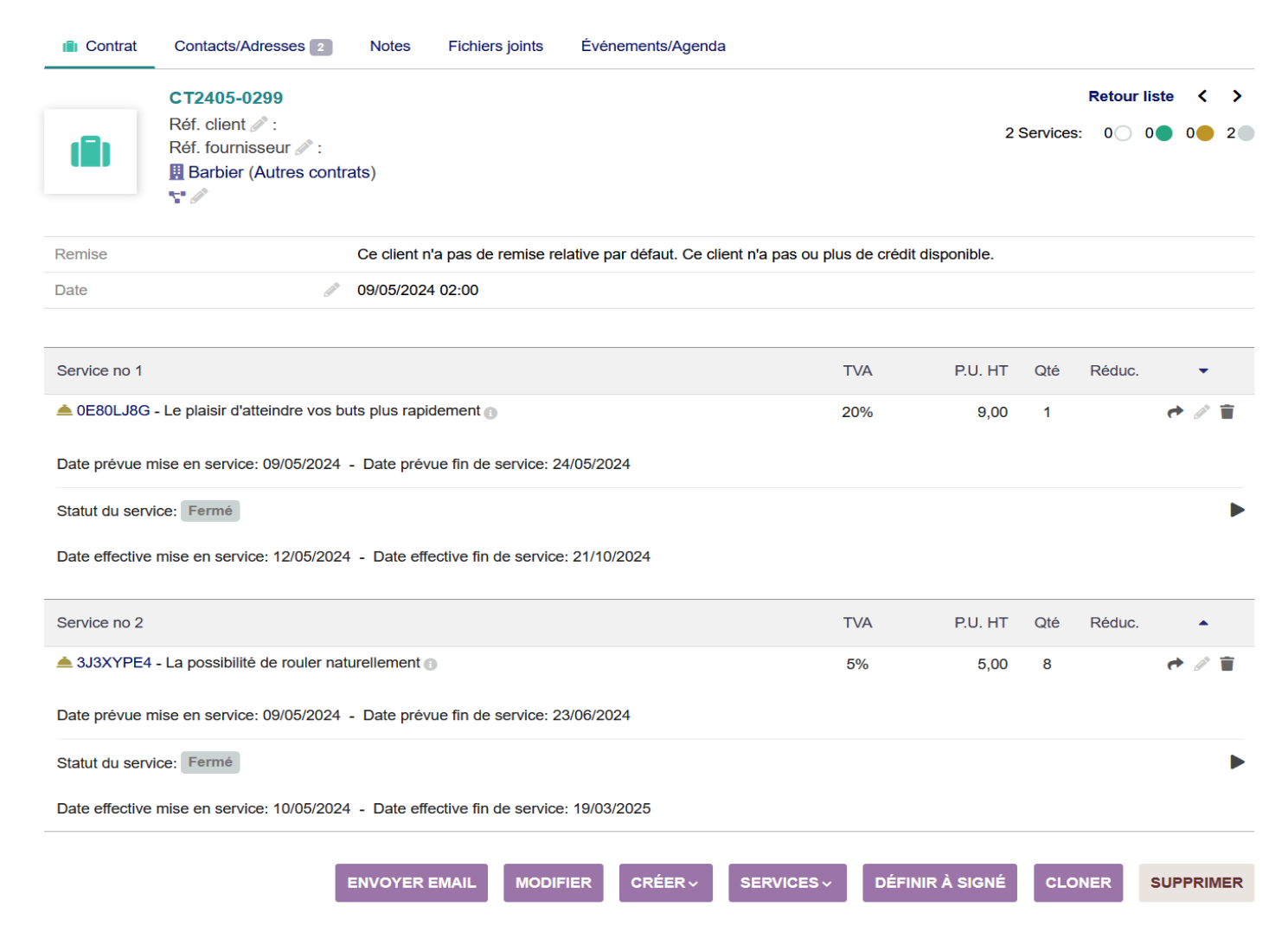This screenshot has width=1288, height=926.
Task: Click the 5% TVA value
Action: 857,664
